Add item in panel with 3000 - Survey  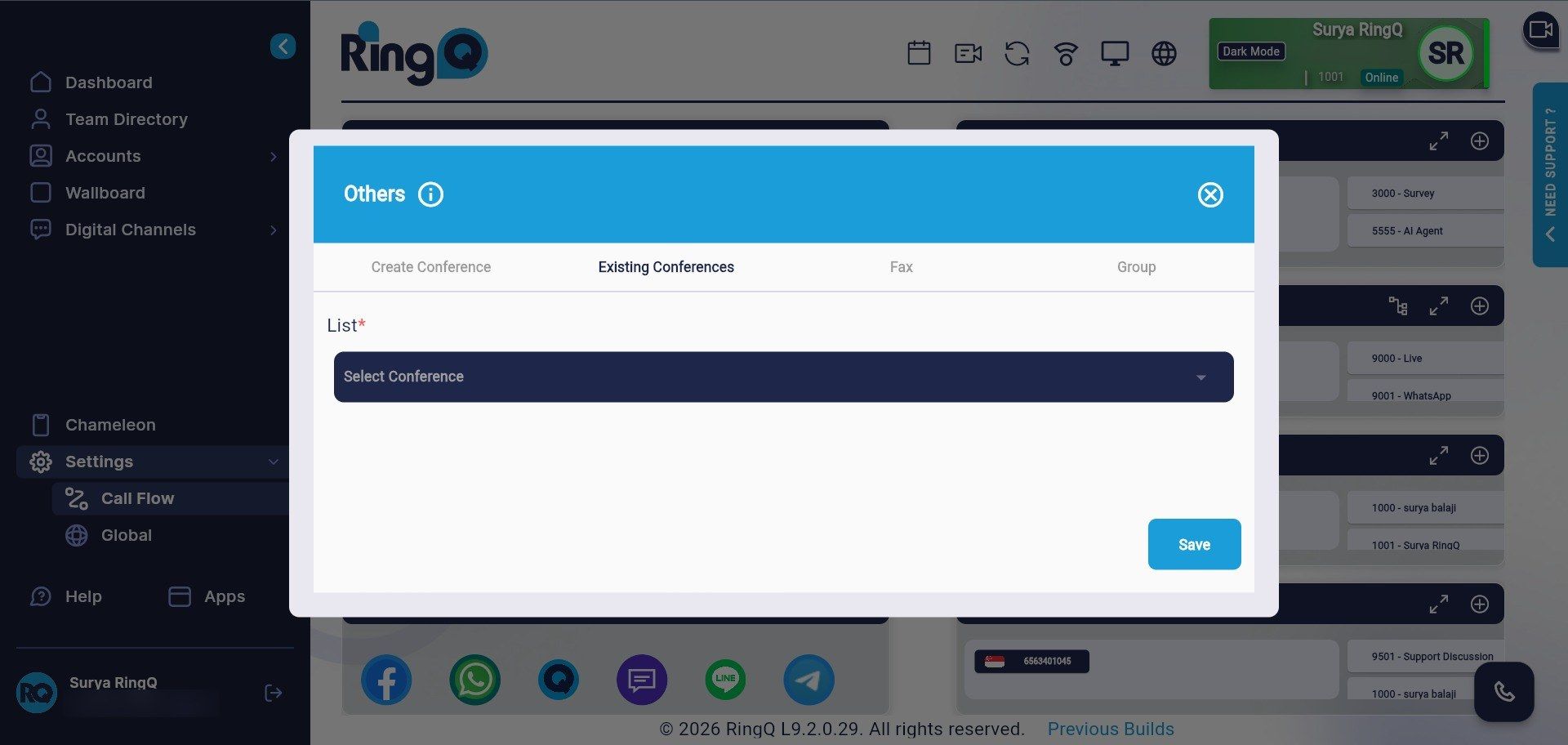pyautogui.click(x=1480, y=141)
